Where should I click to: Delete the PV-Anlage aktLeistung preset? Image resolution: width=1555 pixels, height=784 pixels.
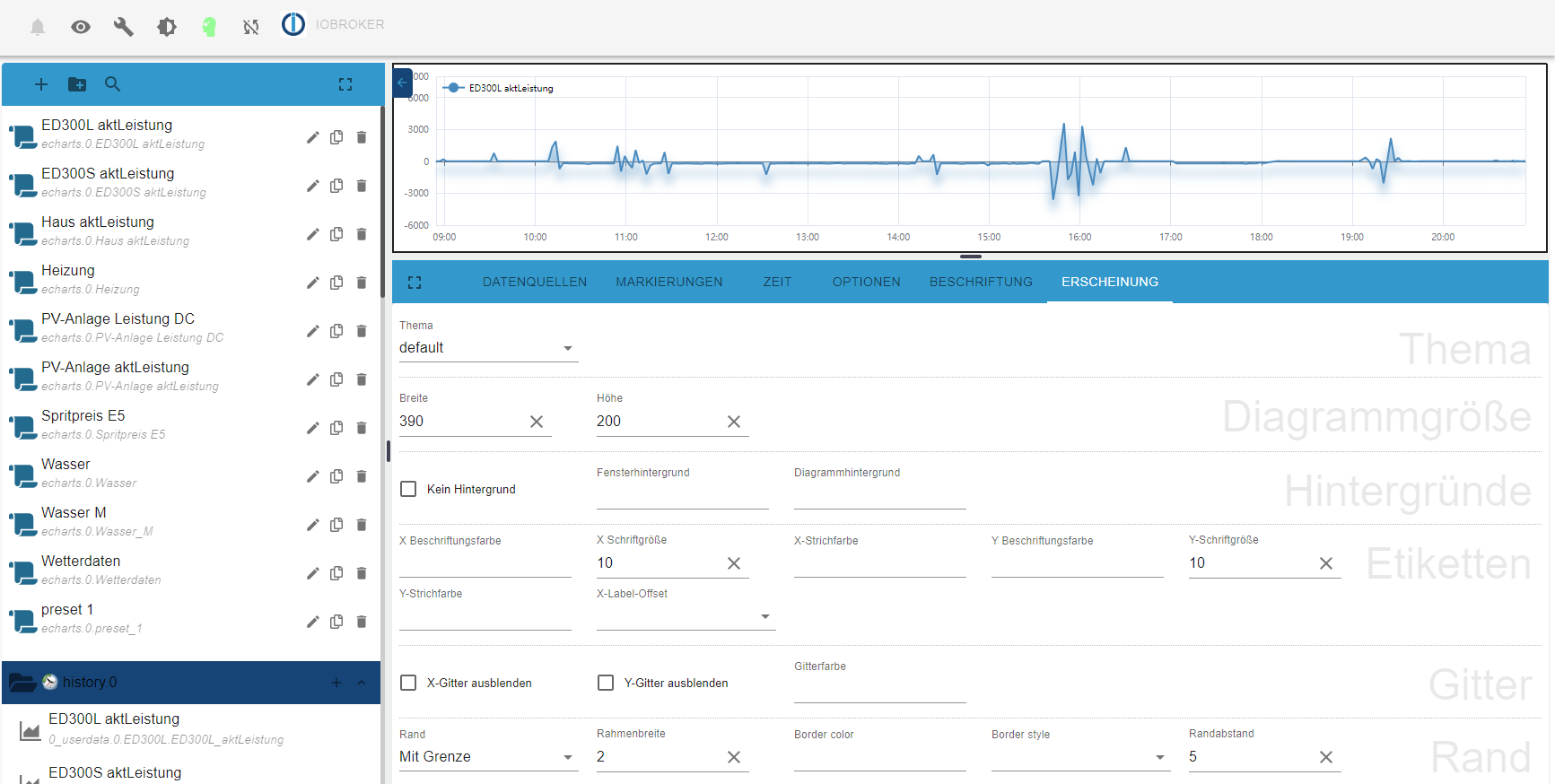click(362, 379)
